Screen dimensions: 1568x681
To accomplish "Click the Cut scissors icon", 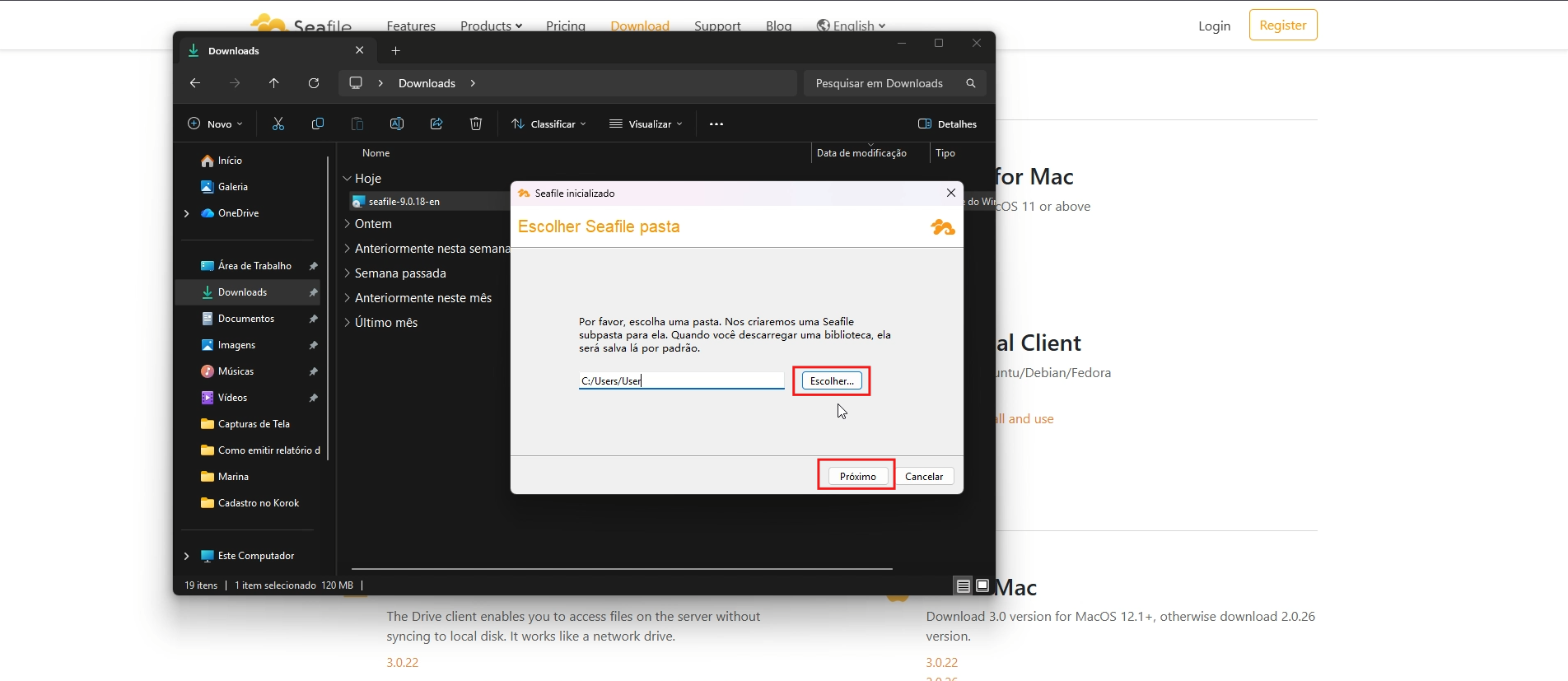I will coord(278,124).
